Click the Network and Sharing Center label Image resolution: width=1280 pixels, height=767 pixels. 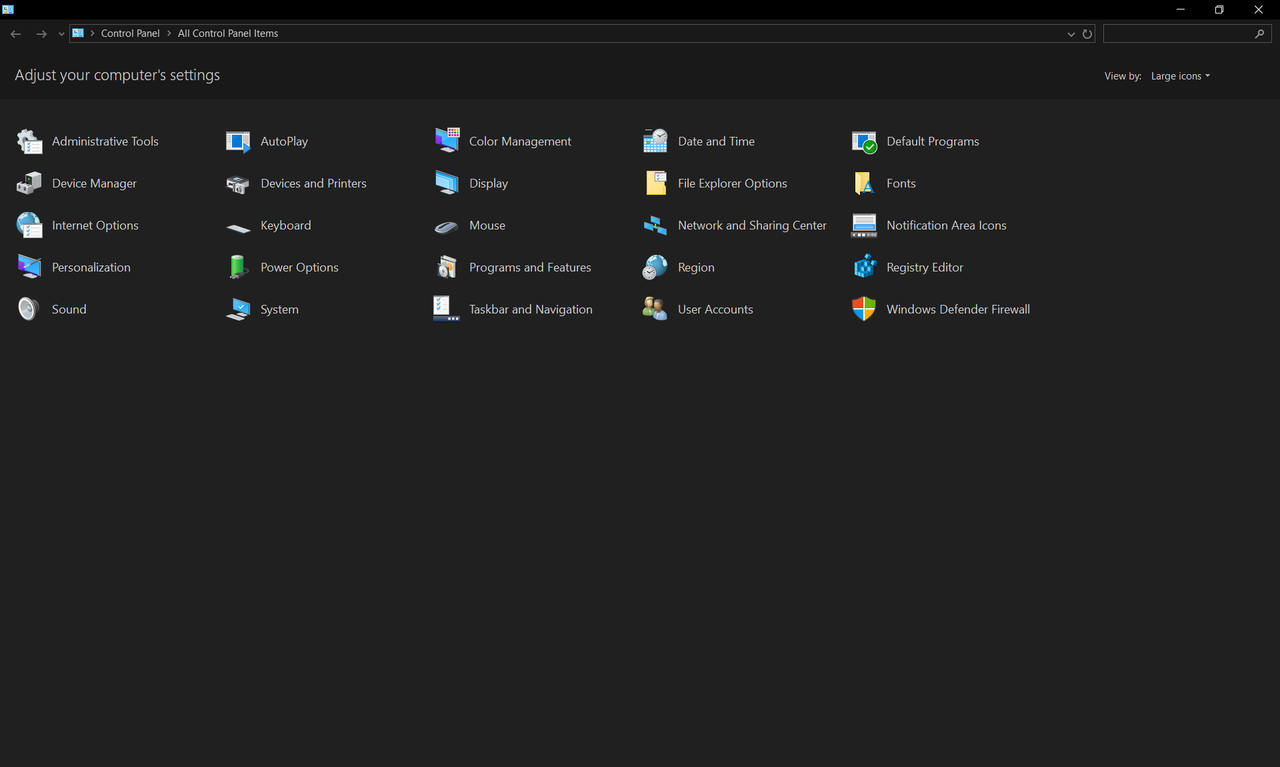coord(752,225)
